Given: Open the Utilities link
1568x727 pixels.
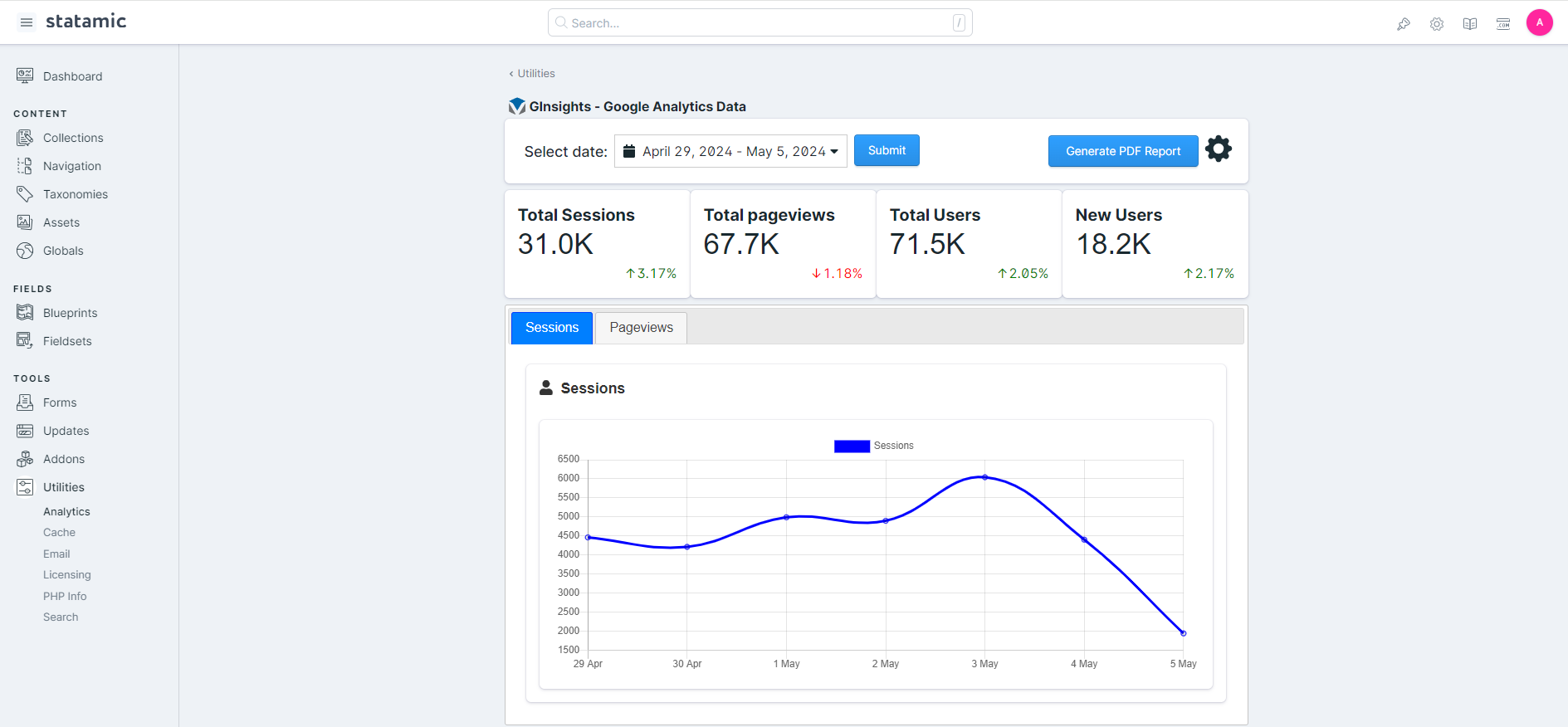Looking at the screenshot, I should (64, 487).
